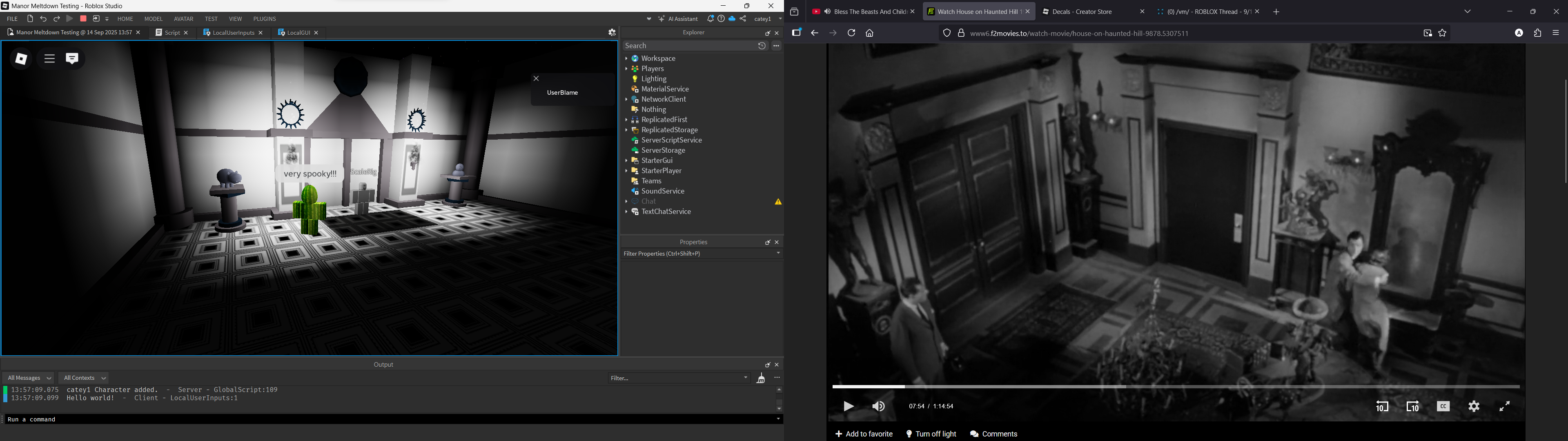Switch to the VIEW ribbon tab
The image size is (1568, 441).
pyautogui.click(x=236, y=19)
